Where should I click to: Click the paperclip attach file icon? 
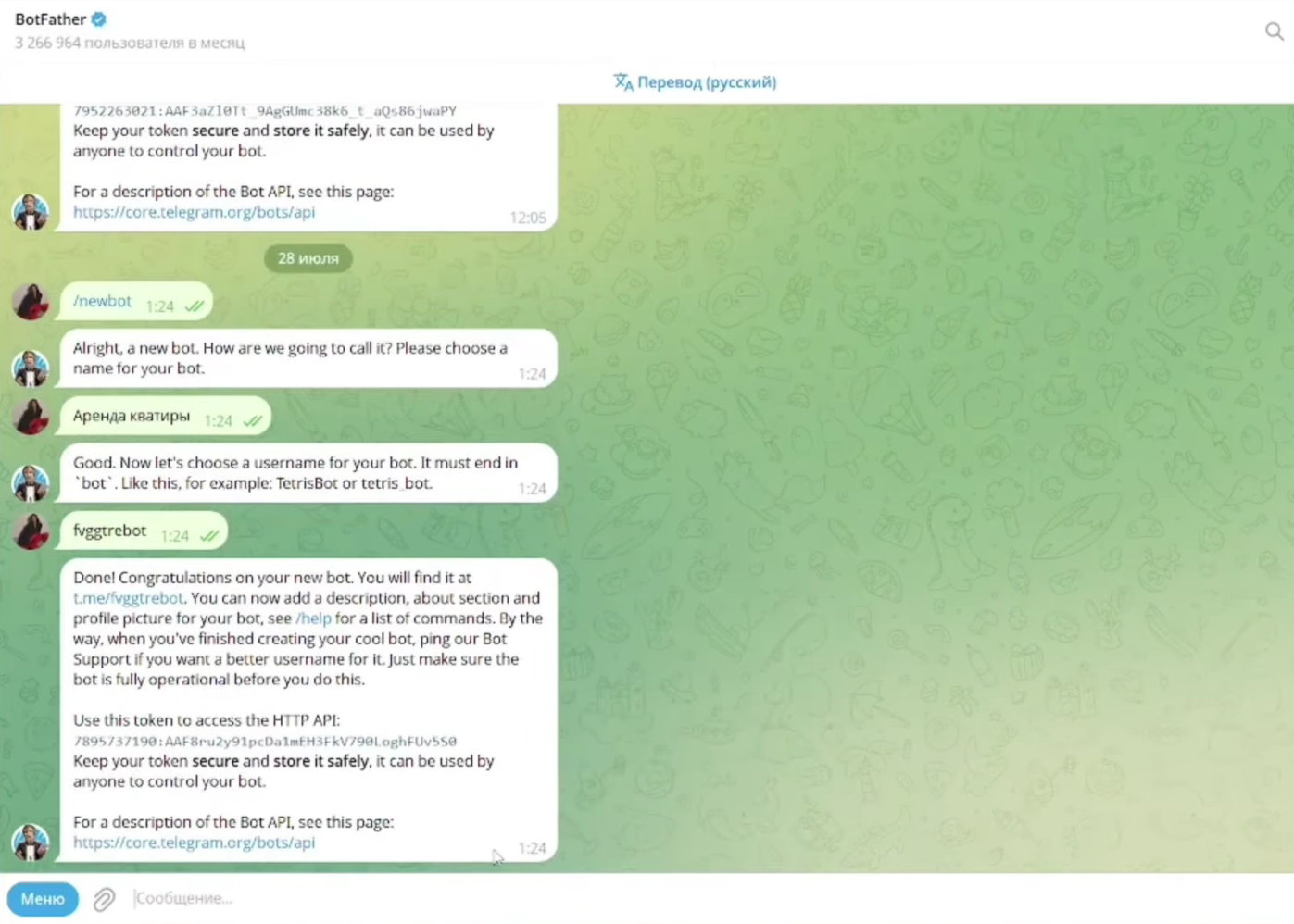(x=105, y=898)
